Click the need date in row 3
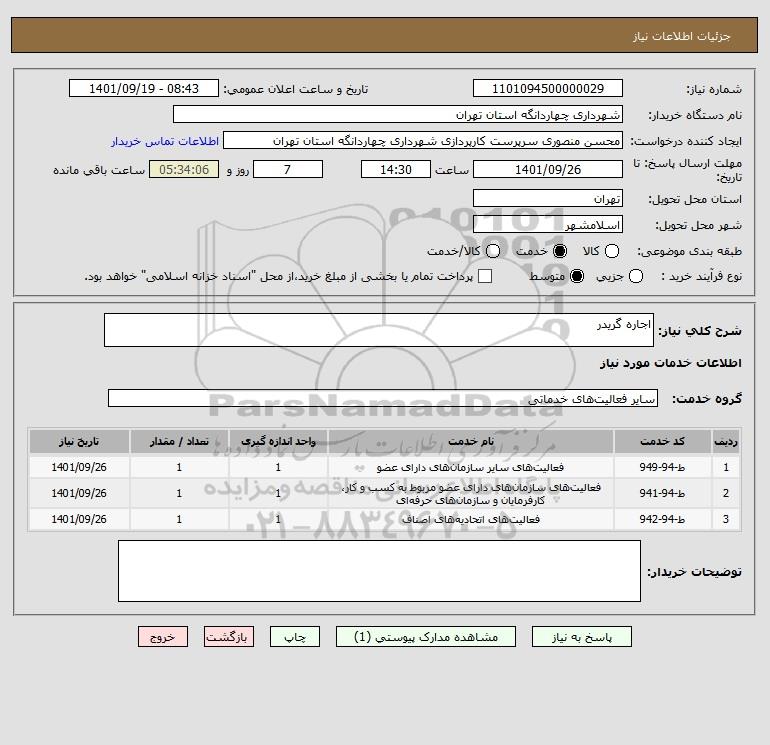This screenshot has width=770, height=745. click(79, 519)
